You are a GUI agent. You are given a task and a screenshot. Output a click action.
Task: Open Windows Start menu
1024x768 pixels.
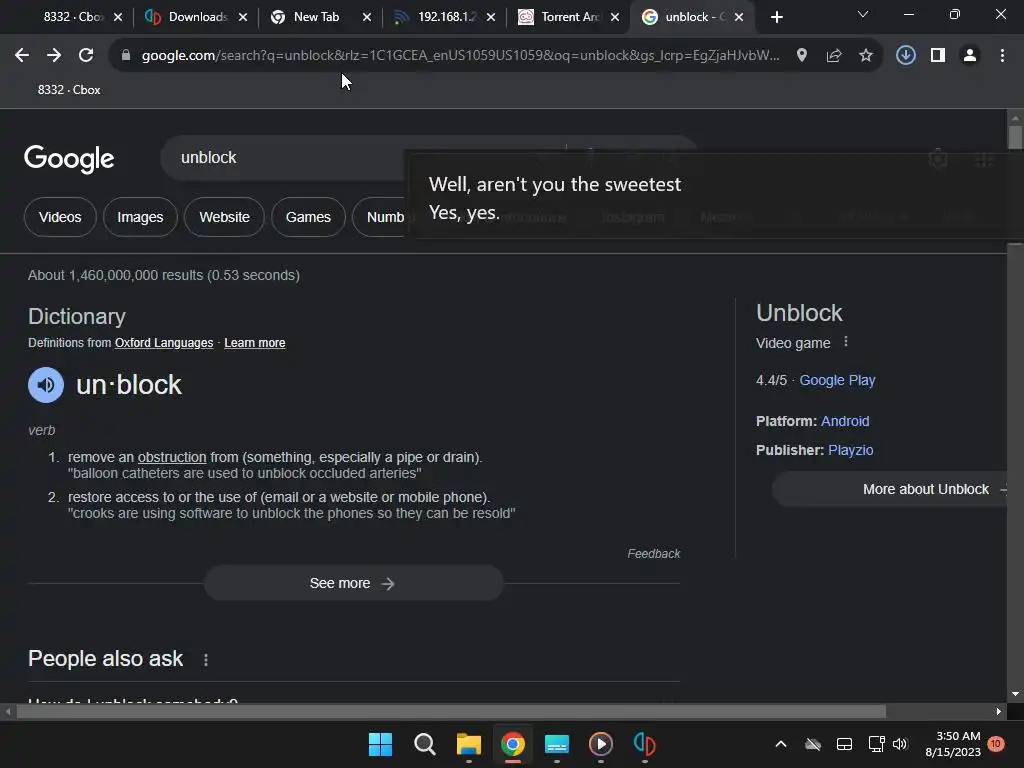tap(380, 744)
